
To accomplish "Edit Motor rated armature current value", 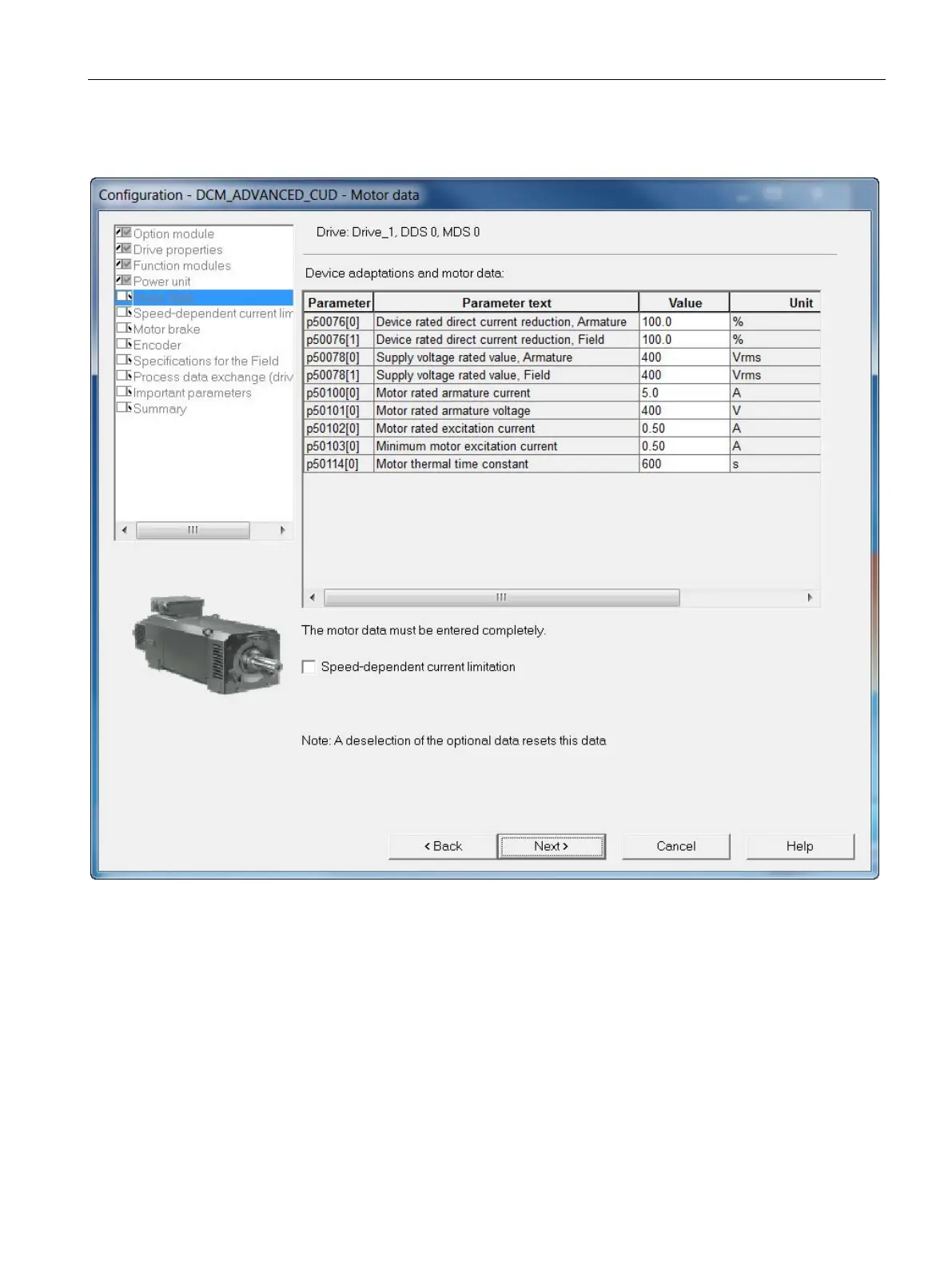I will click(x=683, y=393).
